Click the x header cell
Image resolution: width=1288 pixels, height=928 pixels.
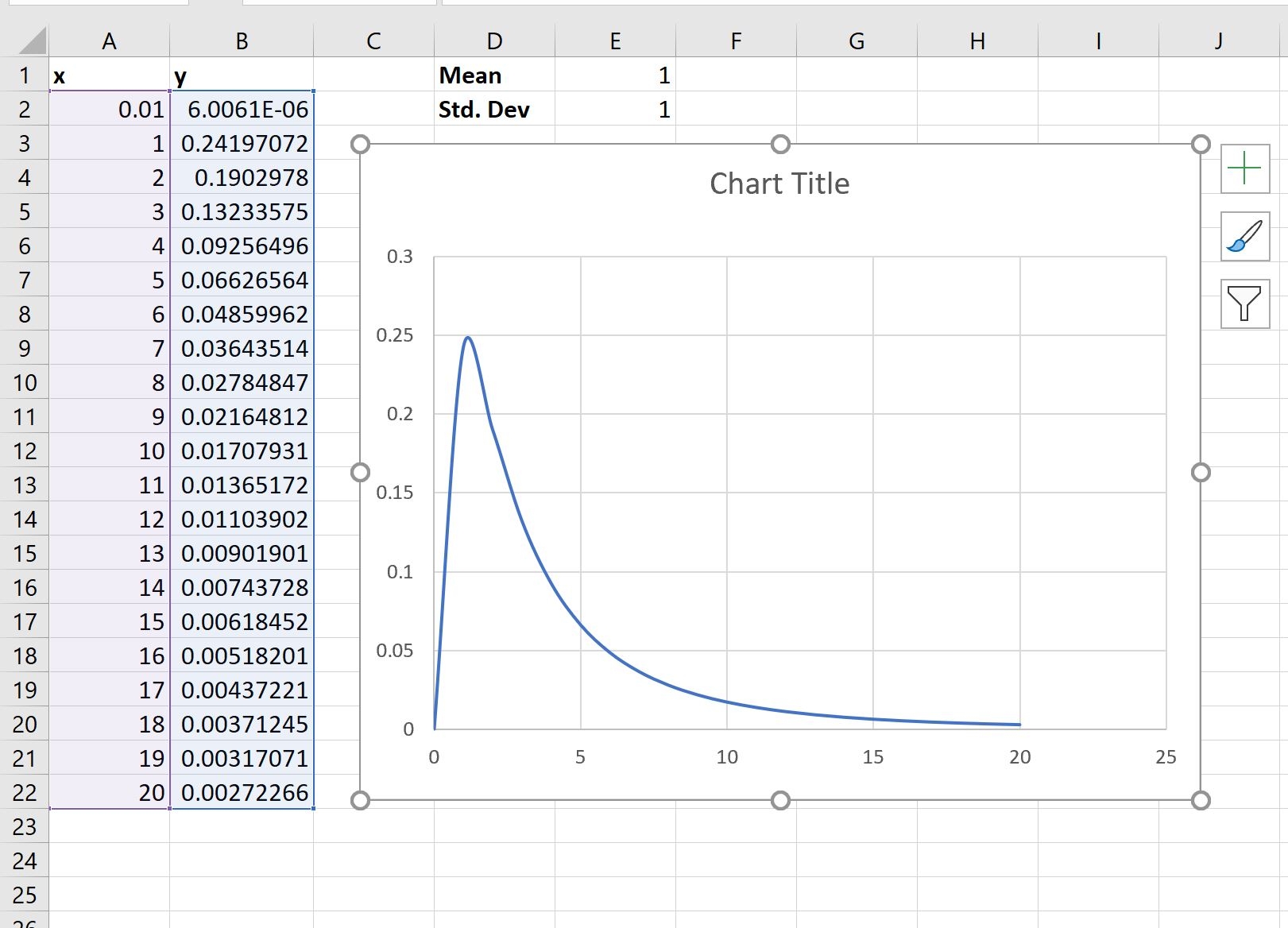108,75
